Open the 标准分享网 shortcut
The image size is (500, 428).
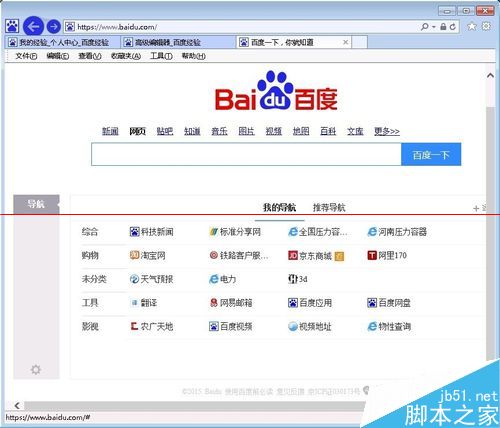(235, 232)
